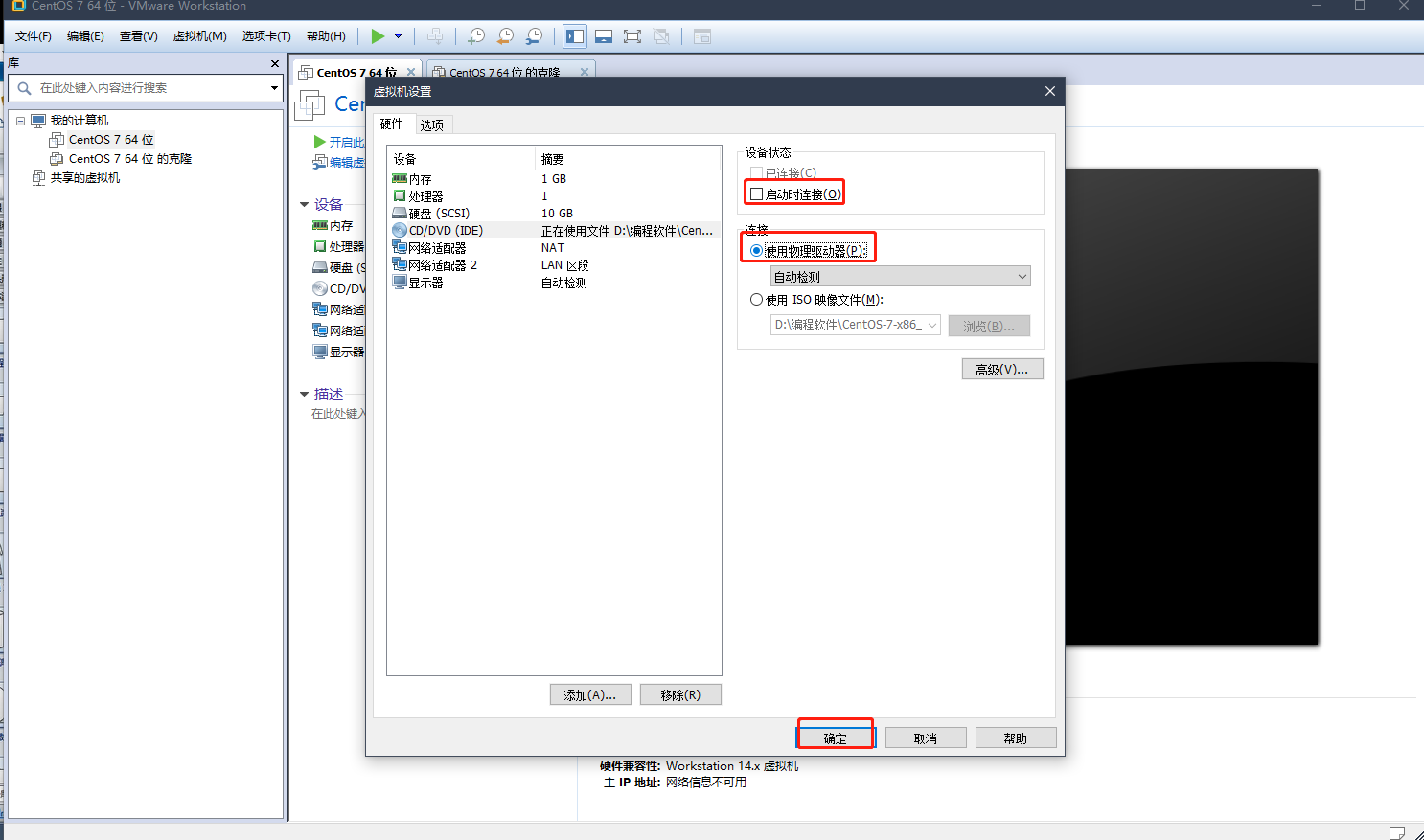Screen dimensions: 1424x840
Task: Select the 内存 memory row icon
Action: (x=400, y=179)
